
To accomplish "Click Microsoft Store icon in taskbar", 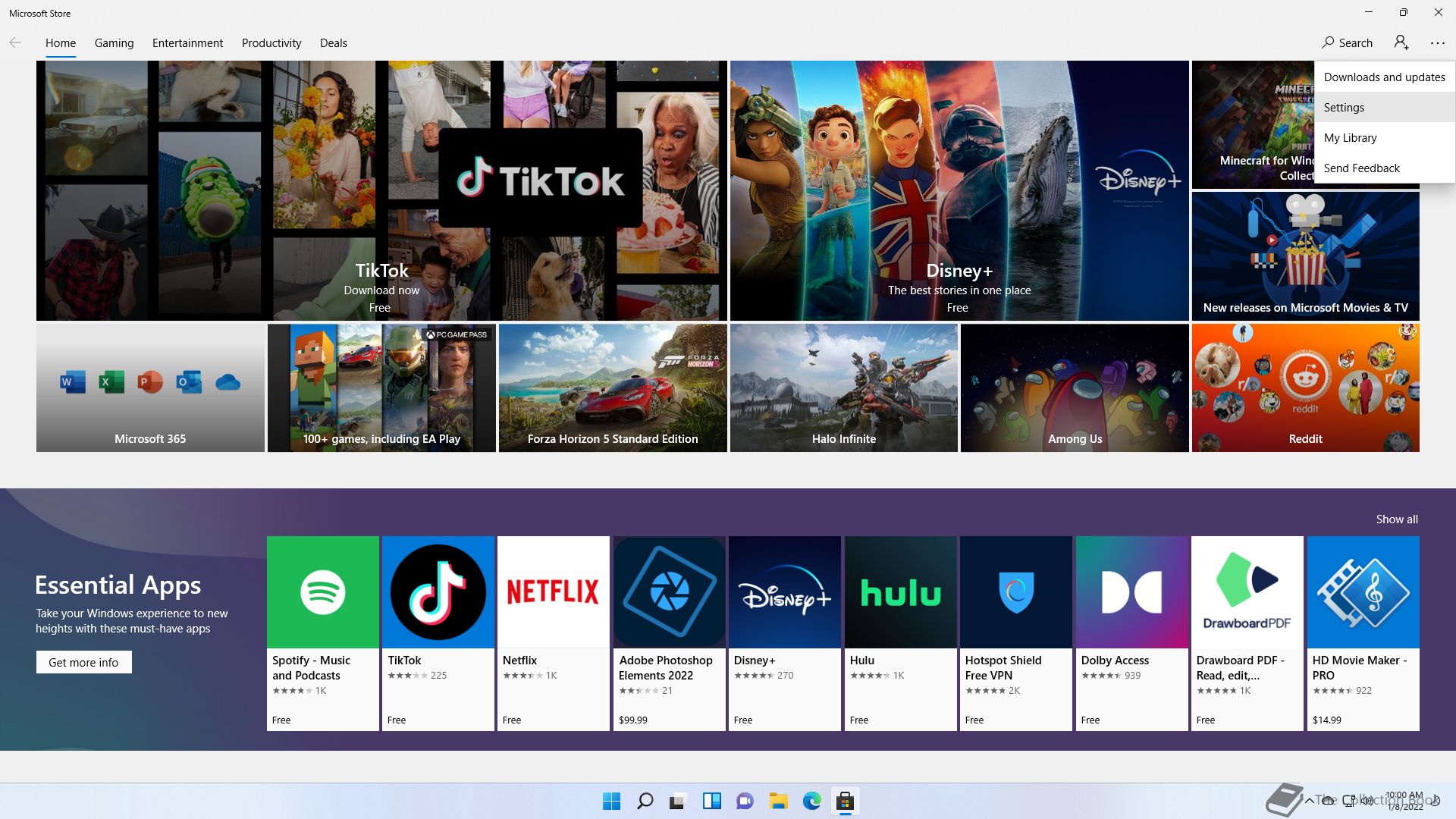I will pos(845,801).
